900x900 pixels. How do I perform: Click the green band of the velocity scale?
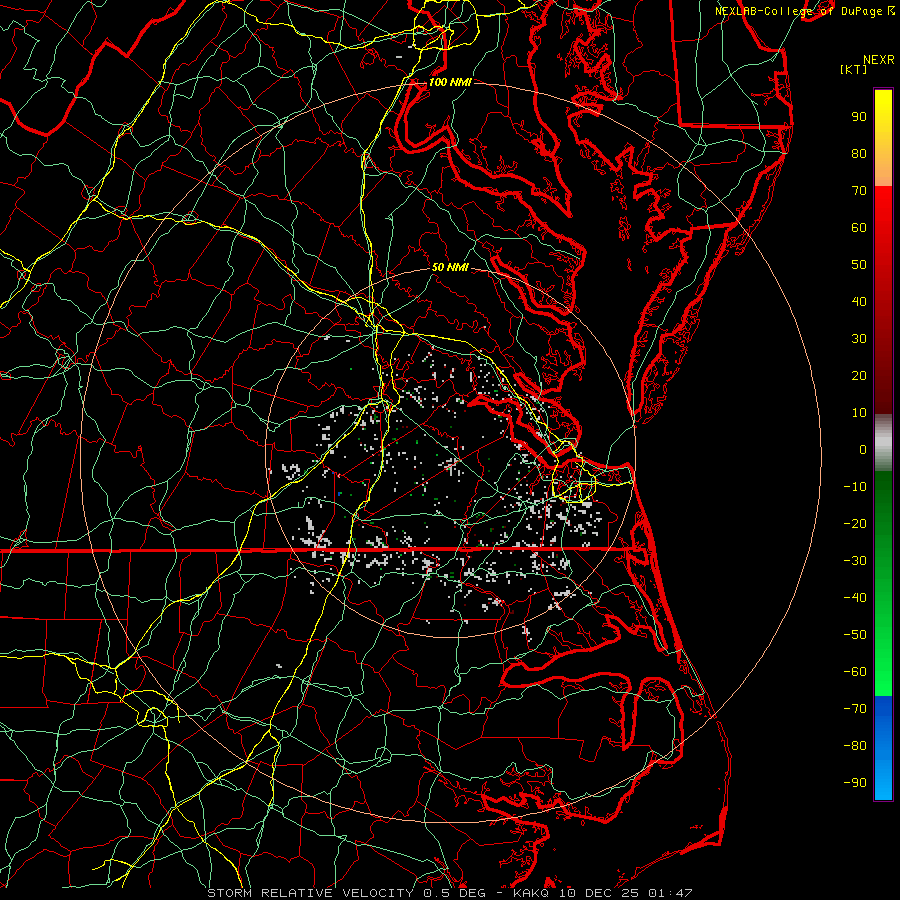tap(883, 583)
